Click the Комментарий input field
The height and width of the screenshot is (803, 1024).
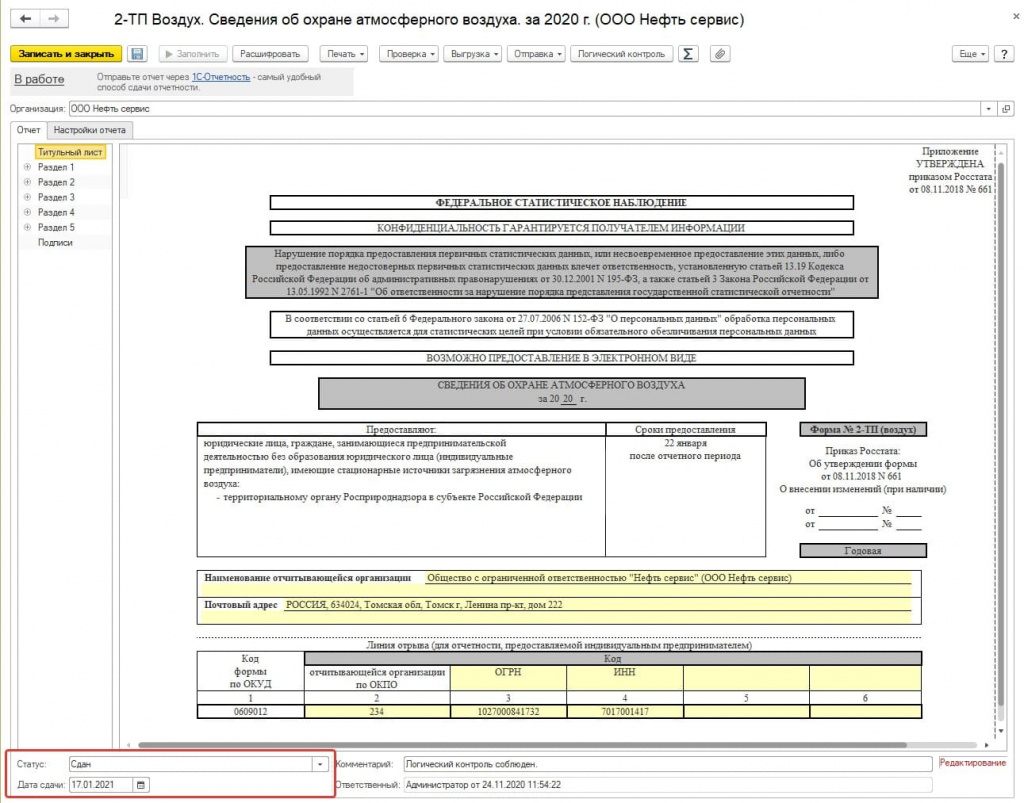pyautogui.click(x=667, y=764)
